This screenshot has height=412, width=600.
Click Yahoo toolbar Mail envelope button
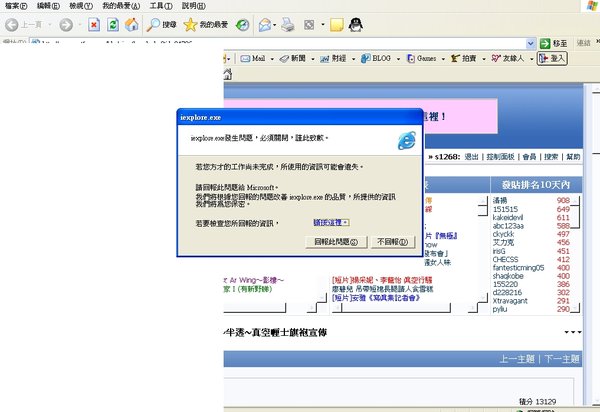253,59
